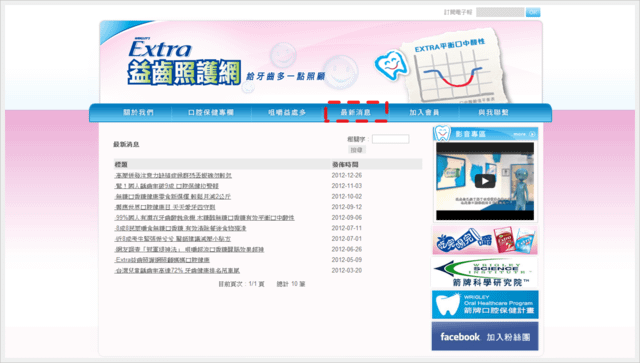
Task: Click the Extra gum products promo banner
Action: (485, 240)
